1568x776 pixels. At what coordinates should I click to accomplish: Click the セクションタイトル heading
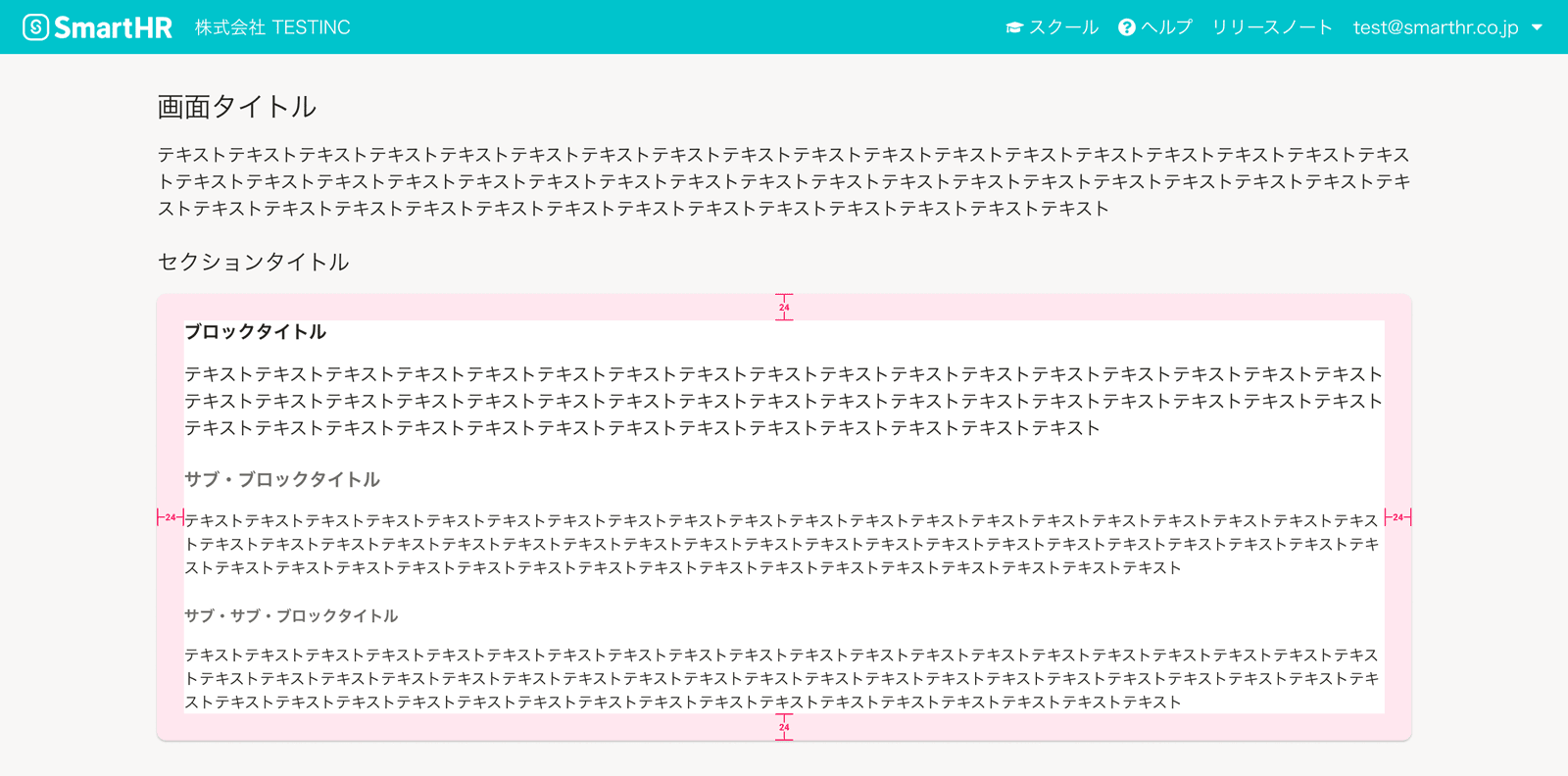pyautogui.click(x=253, y=262)
